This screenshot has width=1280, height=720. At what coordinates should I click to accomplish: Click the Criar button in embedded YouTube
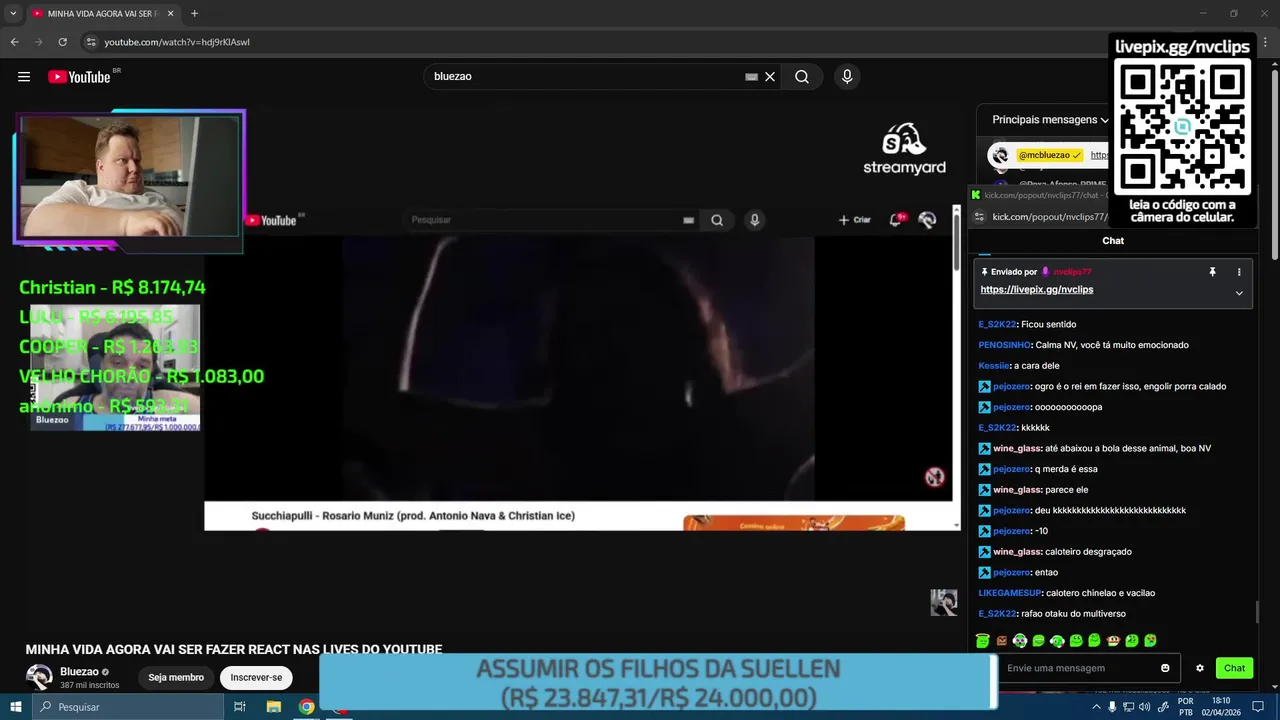(855, 220)
